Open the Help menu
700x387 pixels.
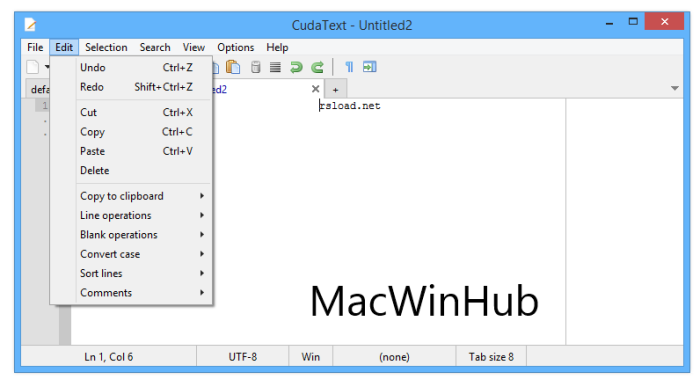click(x=277, y=47)
